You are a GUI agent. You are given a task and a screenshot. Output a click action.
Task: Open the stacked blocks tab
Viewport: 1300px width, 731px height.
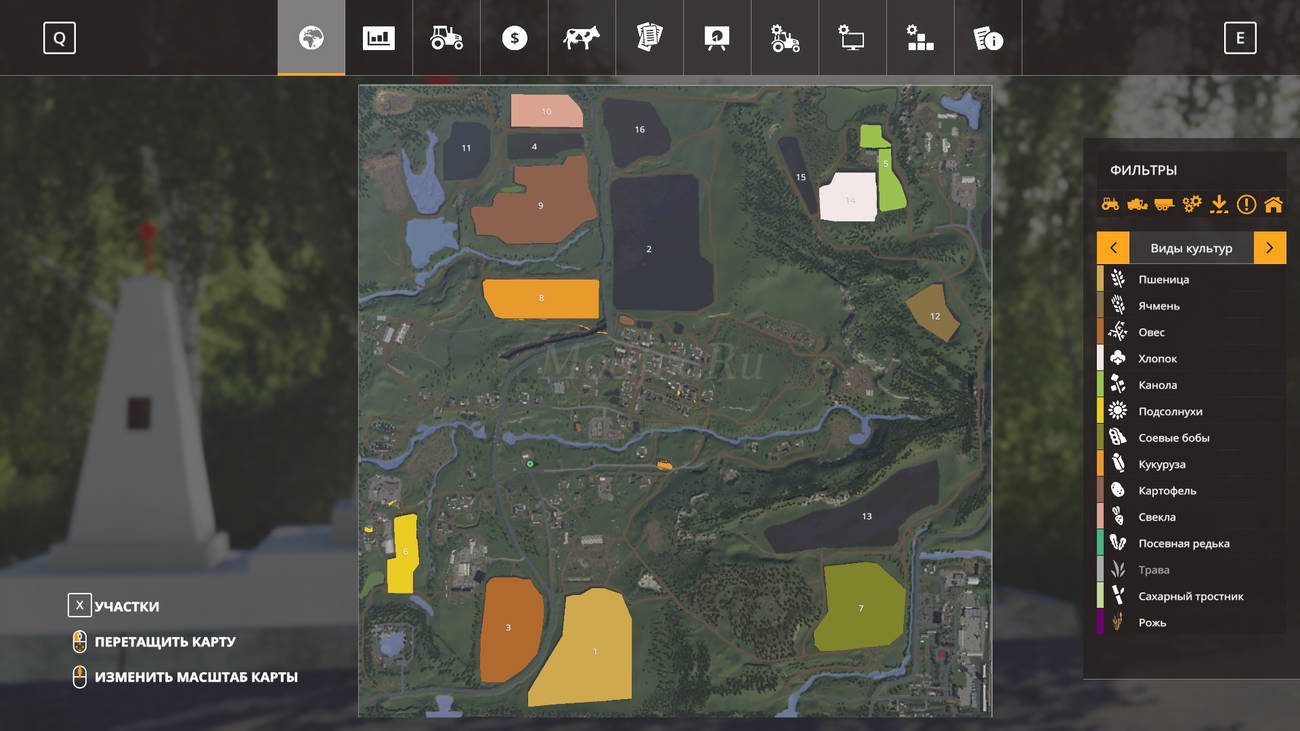click(x=920, y=38)
